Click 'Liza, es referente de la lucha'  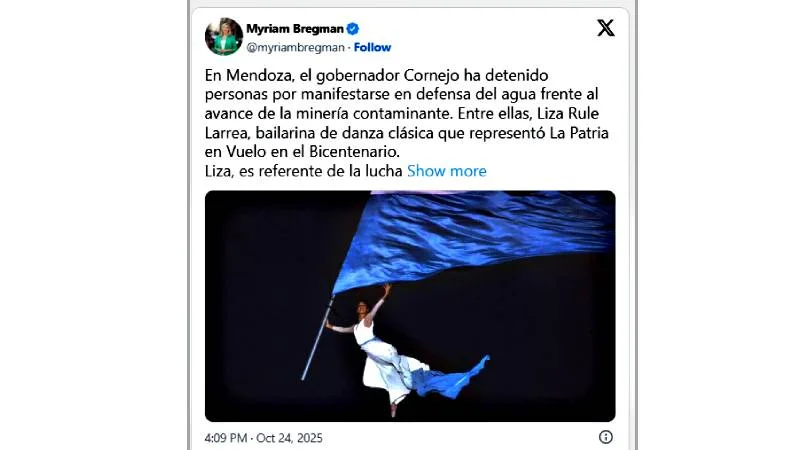coord(304,171)
